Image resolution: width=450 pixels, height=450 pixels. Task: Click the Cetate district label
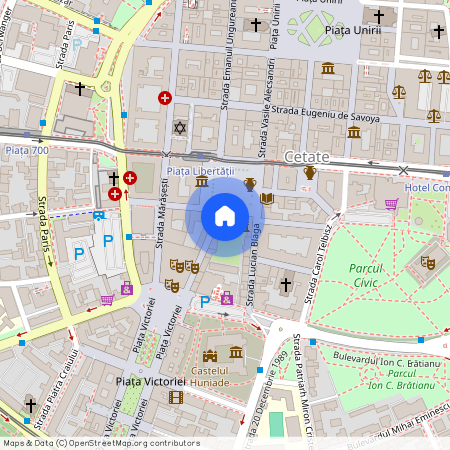coord(307,157)
